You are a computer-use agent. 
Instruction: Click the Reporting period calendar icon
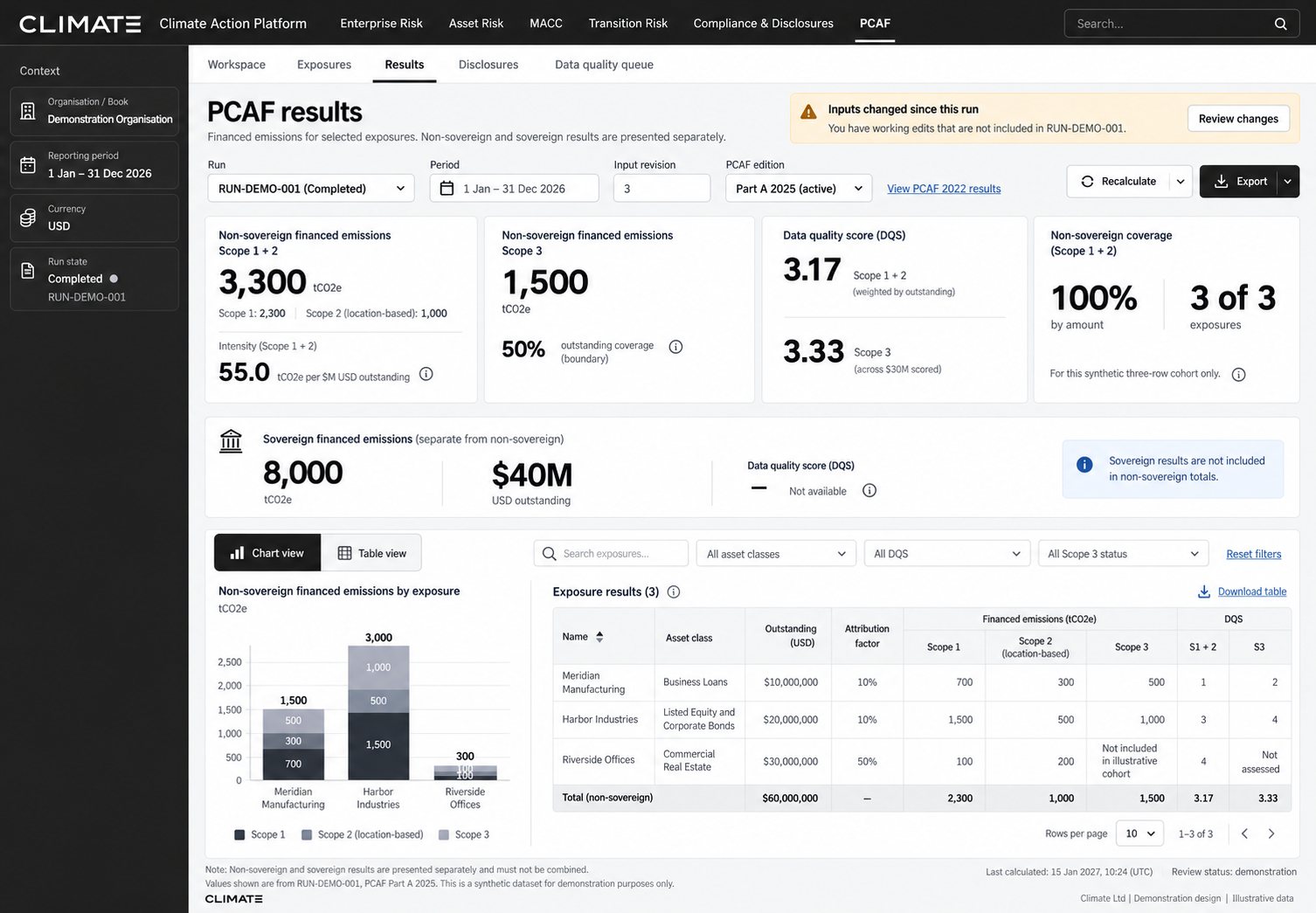[28, 165]
